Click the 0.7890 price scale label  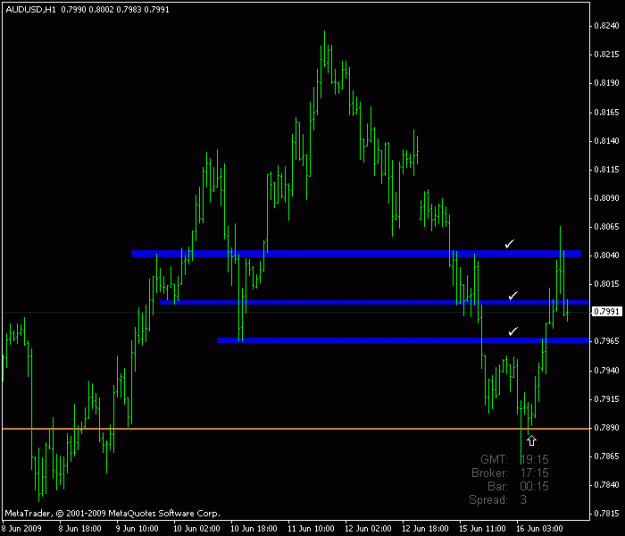point(607,428)
